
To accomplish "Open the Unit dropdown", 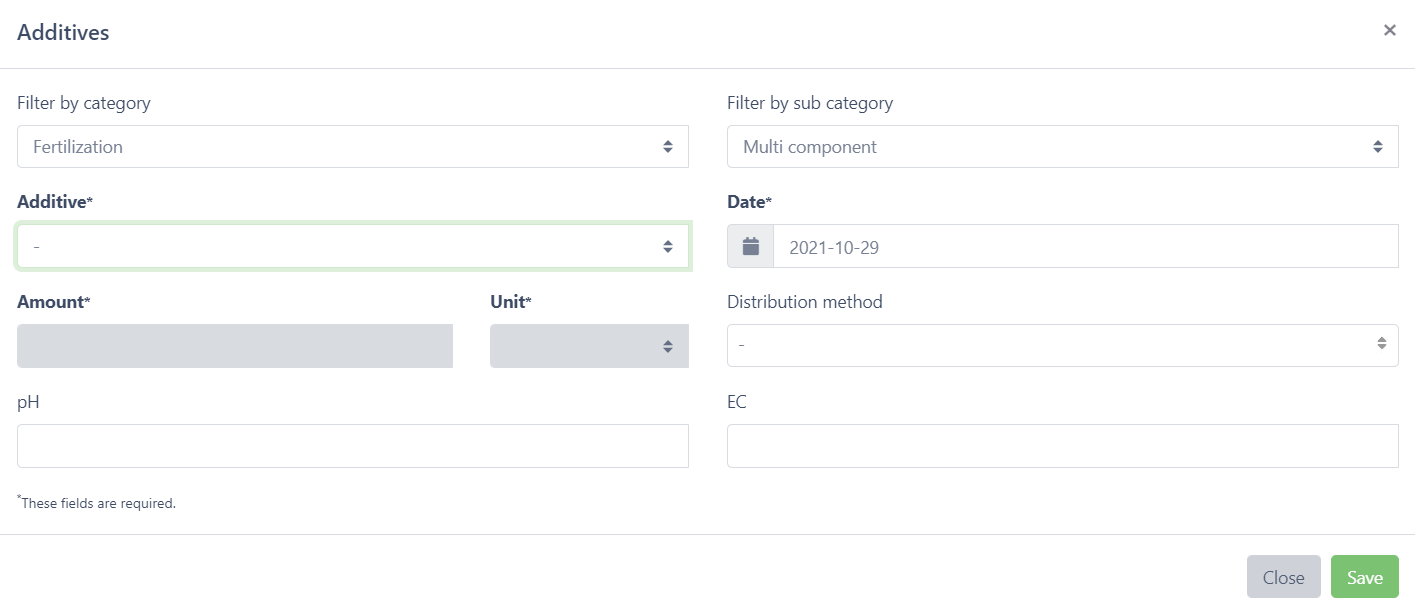I will 589,346.
